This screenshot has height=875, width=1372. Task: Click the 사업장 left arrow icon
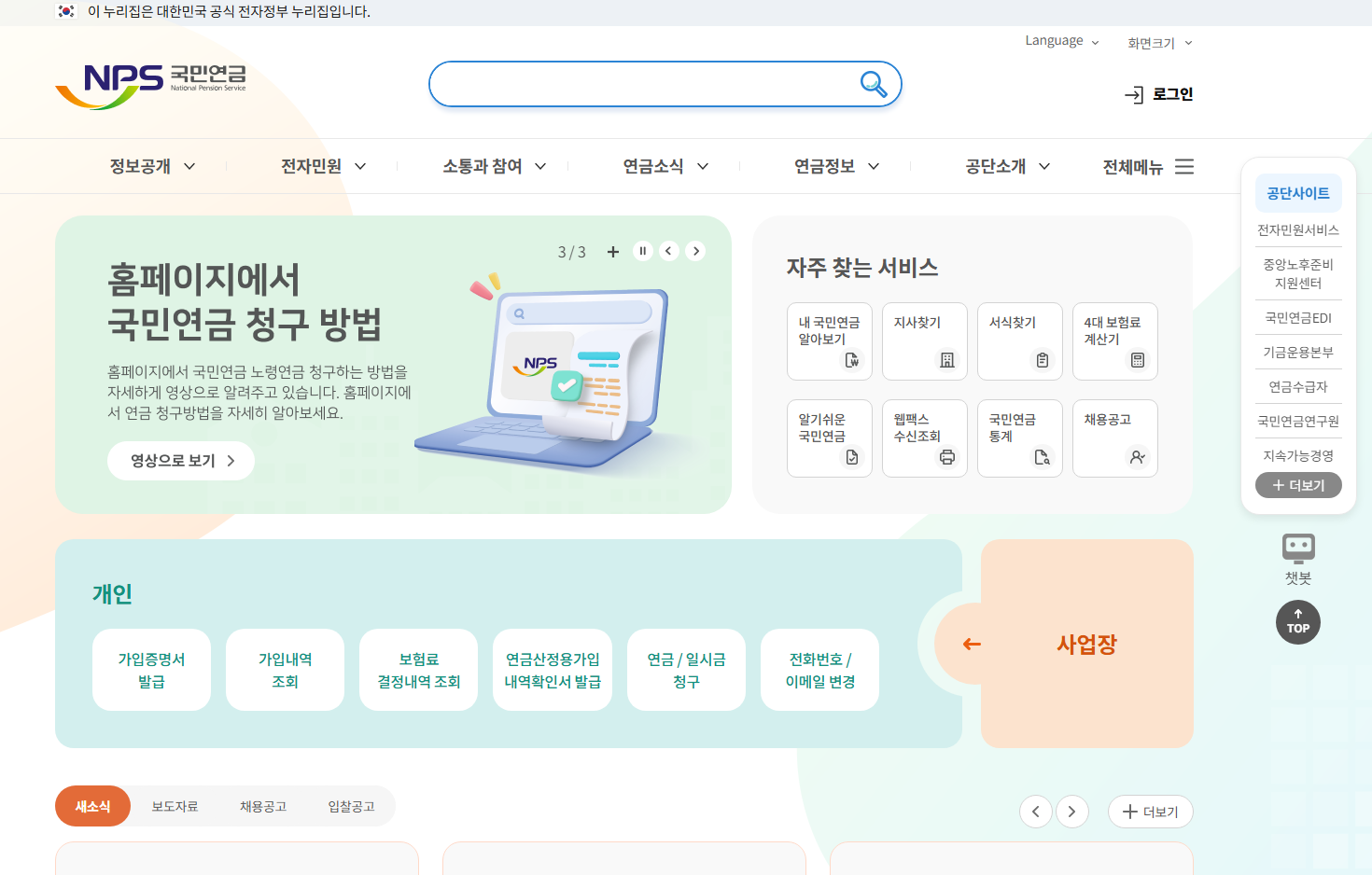(x=972, y=644)
